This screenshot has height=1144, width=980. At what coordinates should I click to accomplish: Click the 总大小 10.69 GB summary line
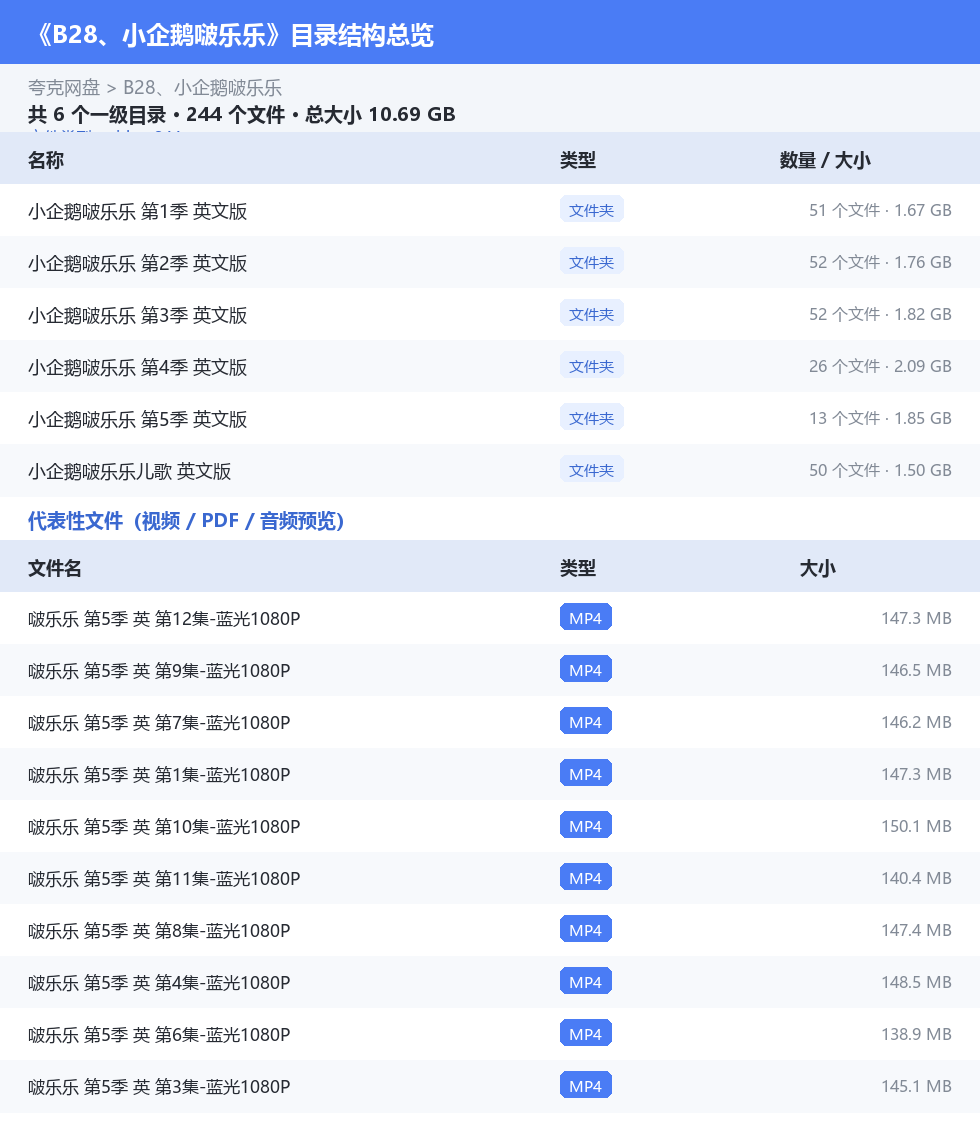tap(242, 115)
